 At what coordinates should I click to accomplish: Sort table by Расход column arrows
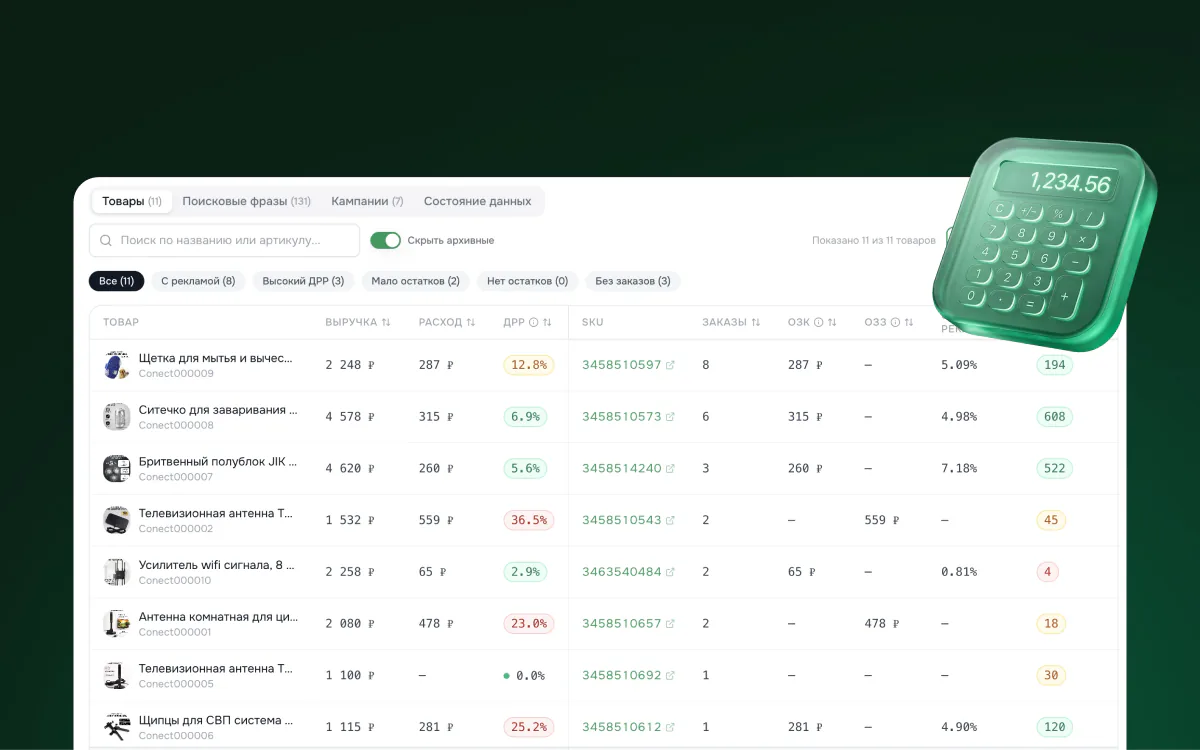[x=471, y=322]
